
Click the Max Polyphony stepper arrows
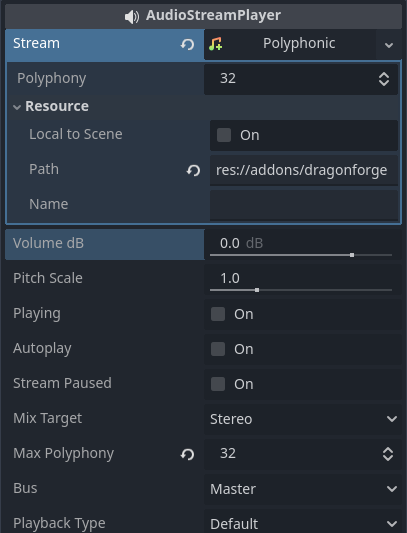[388, 454]
